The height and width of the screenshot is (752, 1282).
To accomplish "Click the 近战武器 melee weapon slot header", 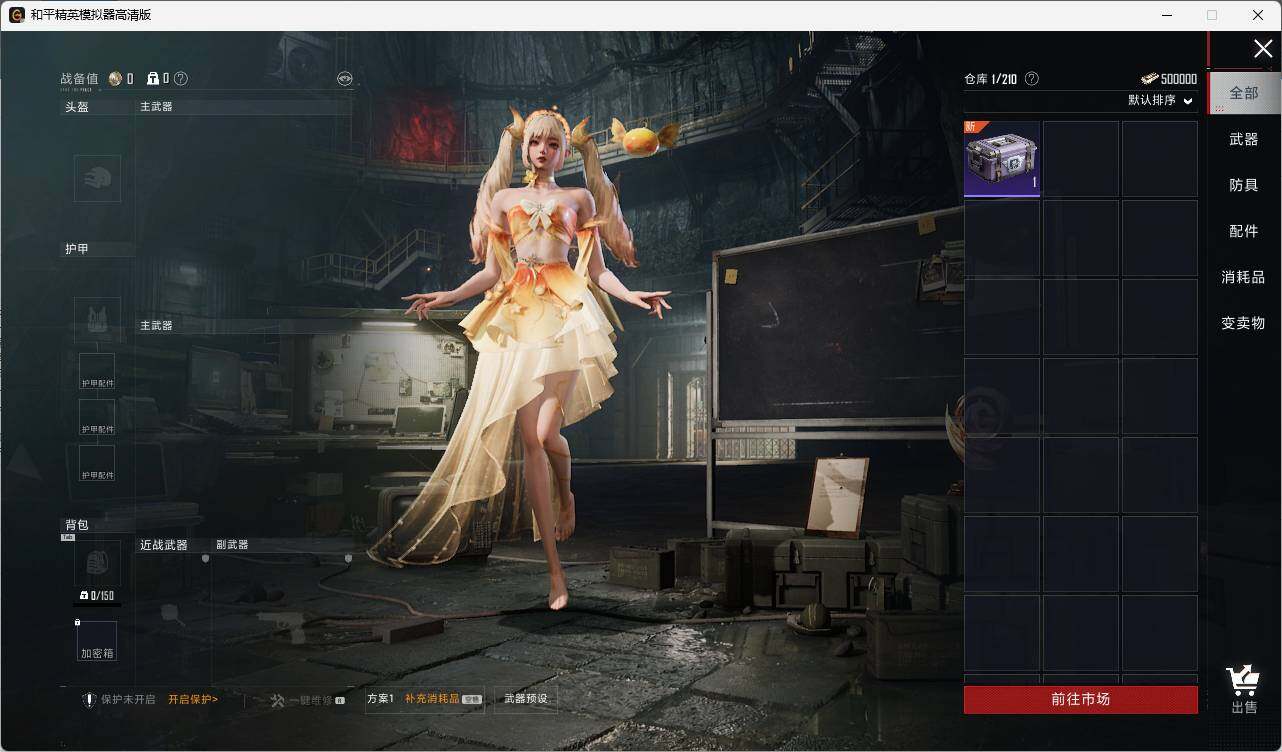I will coord(164,545).
